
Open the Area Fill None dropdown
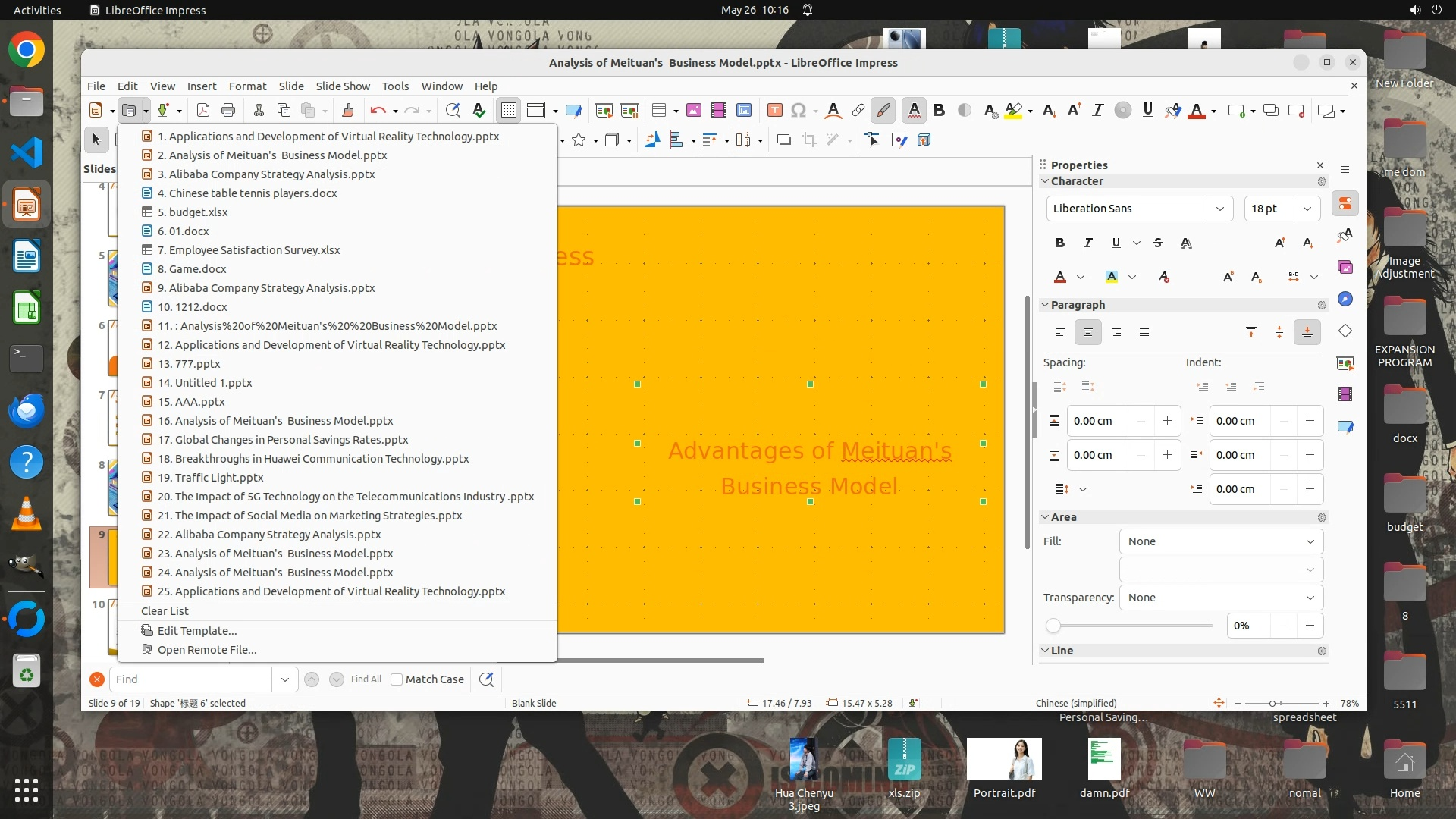click(x=1221, y=541)
